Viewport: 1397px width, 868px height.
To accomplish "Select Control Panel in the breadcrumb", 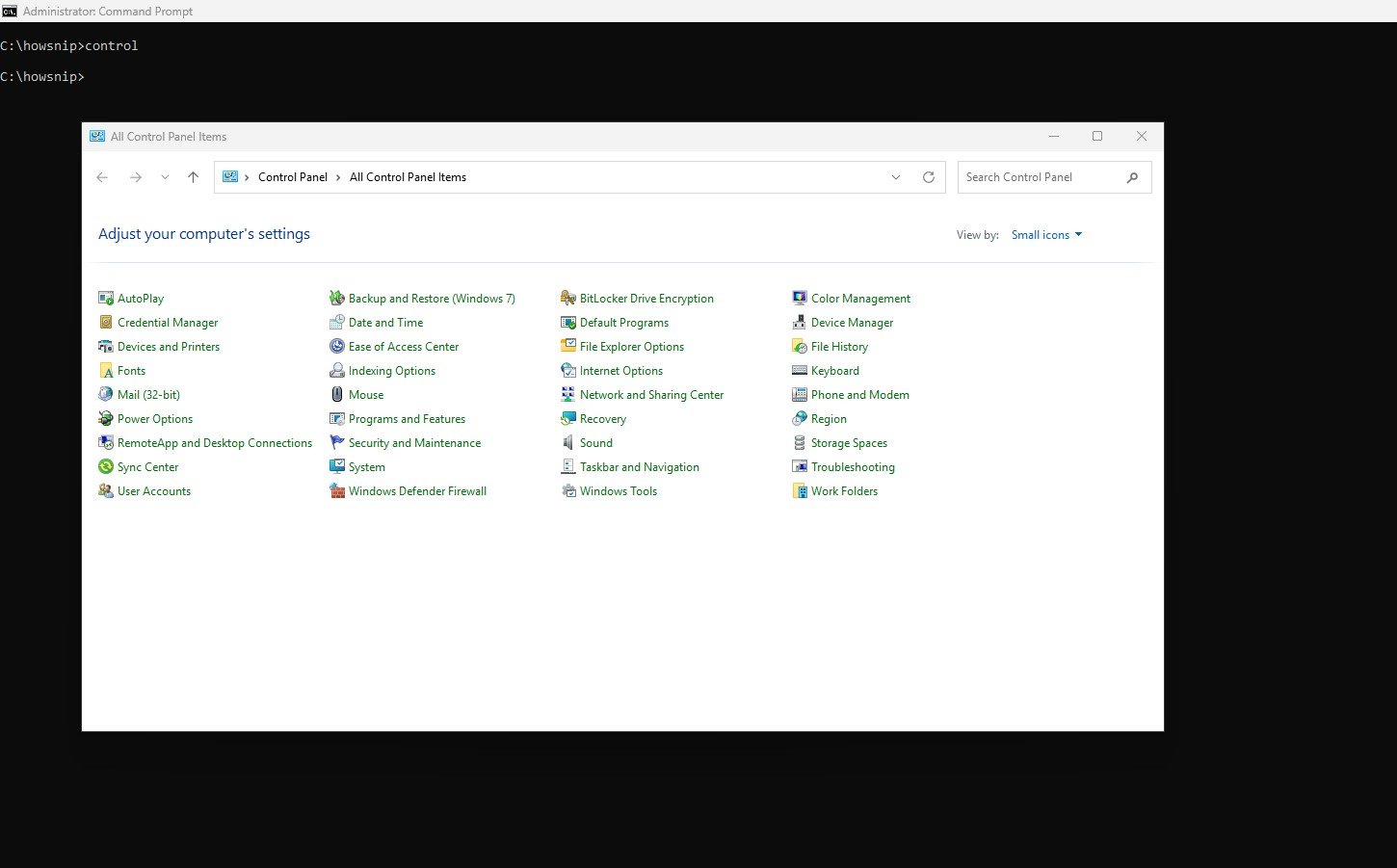I will click(293, 177).
